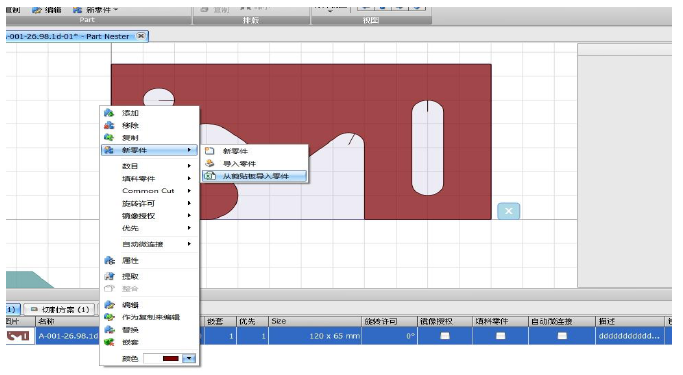Click the blue X button beside the part
The width and height of the screenshot is (683, 375).
click(508, 211)
